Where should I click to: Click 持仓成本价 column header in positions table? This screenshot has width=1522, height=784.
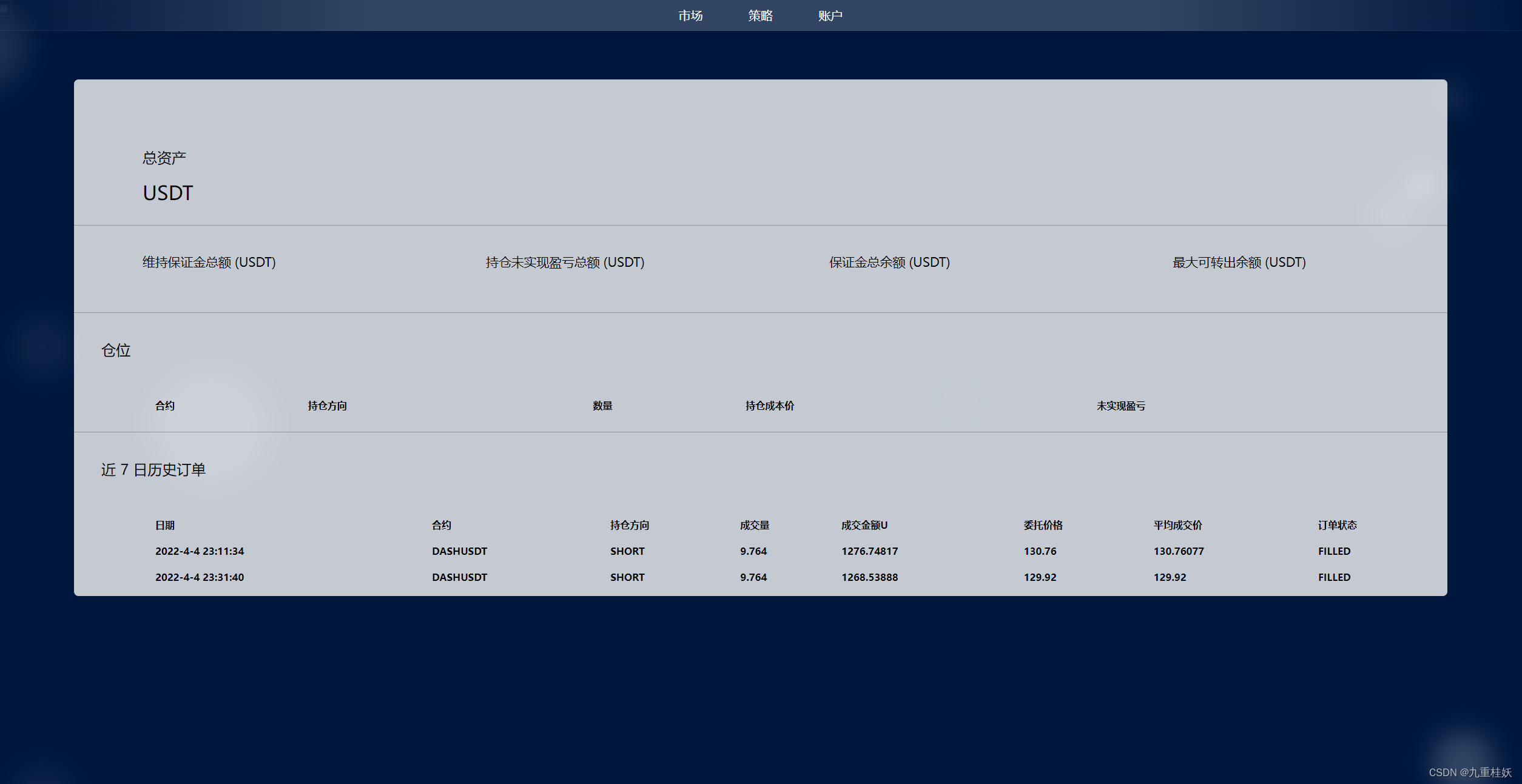pos(769,406)
